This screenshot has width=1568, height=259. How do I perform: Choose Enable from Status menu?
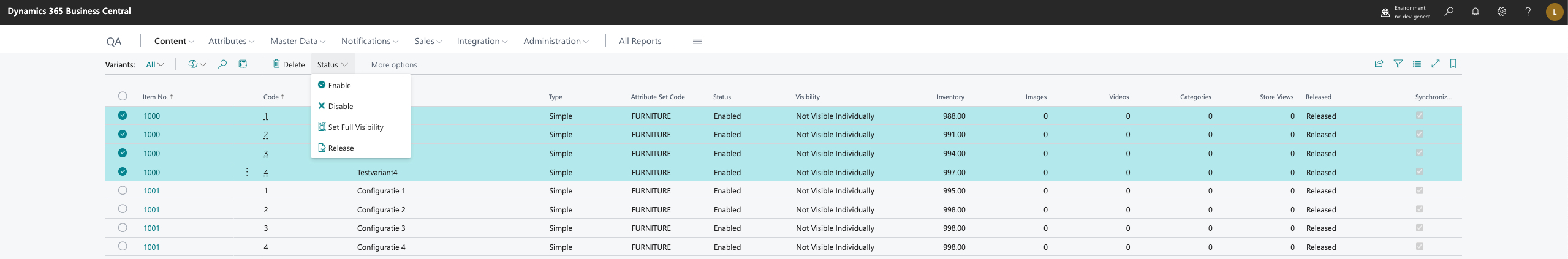pos(360,85)
